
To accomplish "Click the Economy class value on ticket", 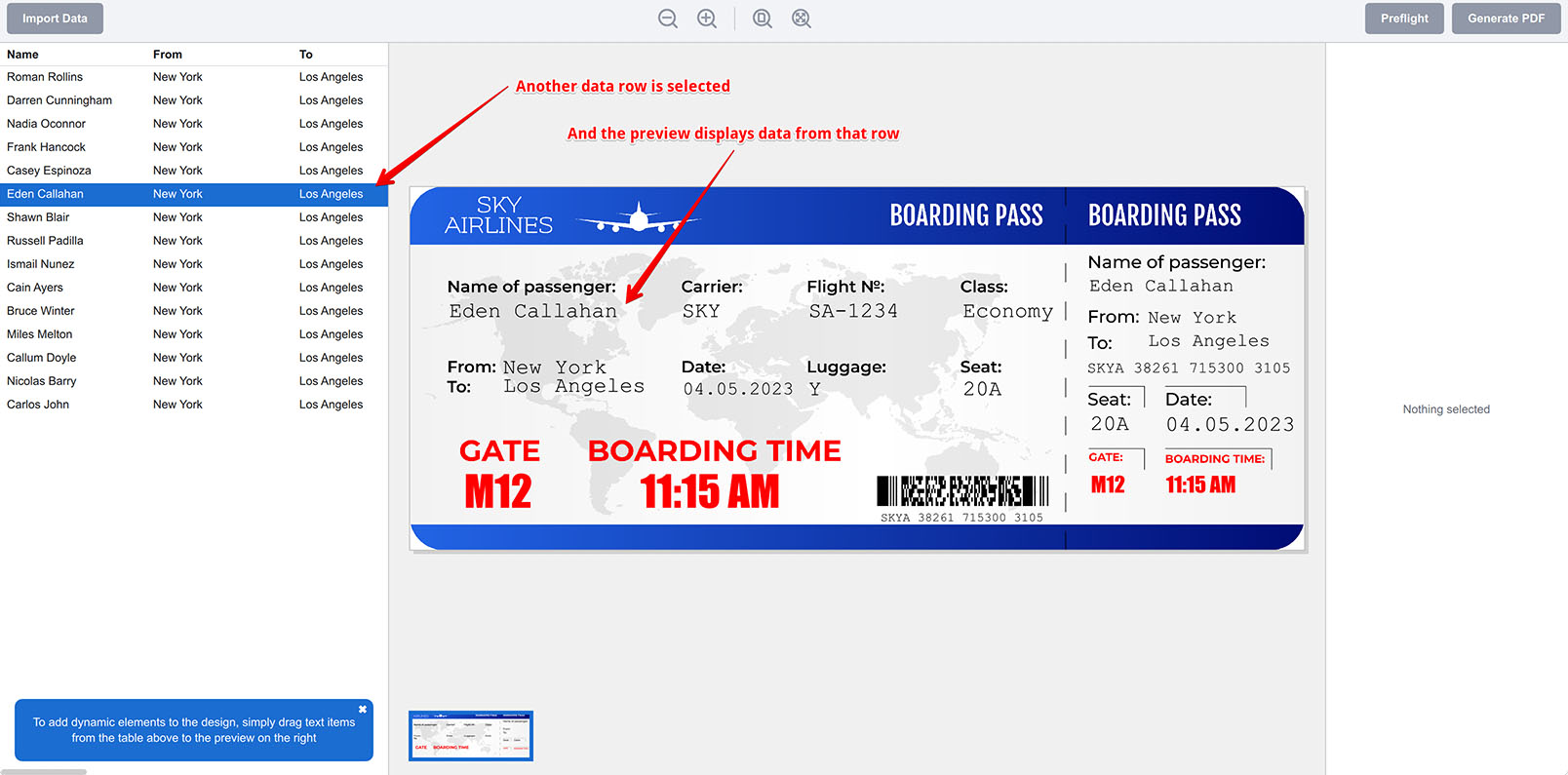I will click(x=1007, y=311).
